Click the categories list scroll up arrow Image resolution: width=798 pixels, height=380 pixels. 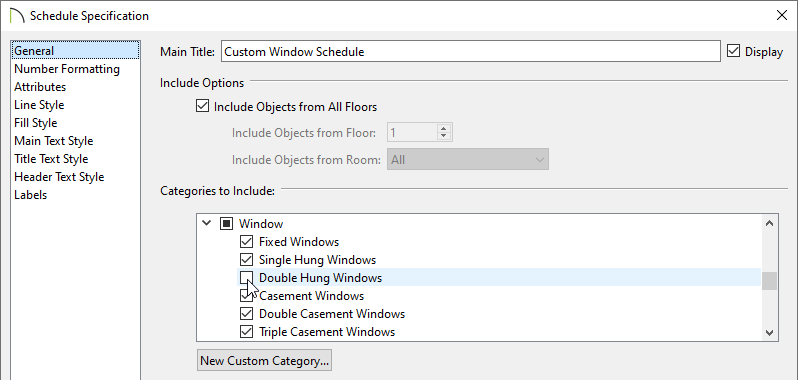[769, 223]
